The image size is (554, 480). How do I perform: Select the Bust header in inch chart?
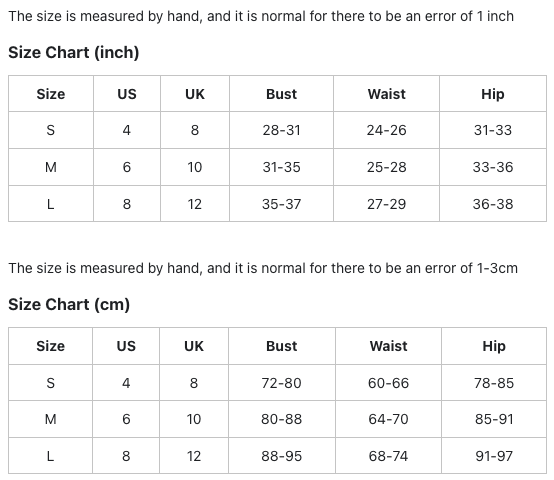(x=281, y=94)
